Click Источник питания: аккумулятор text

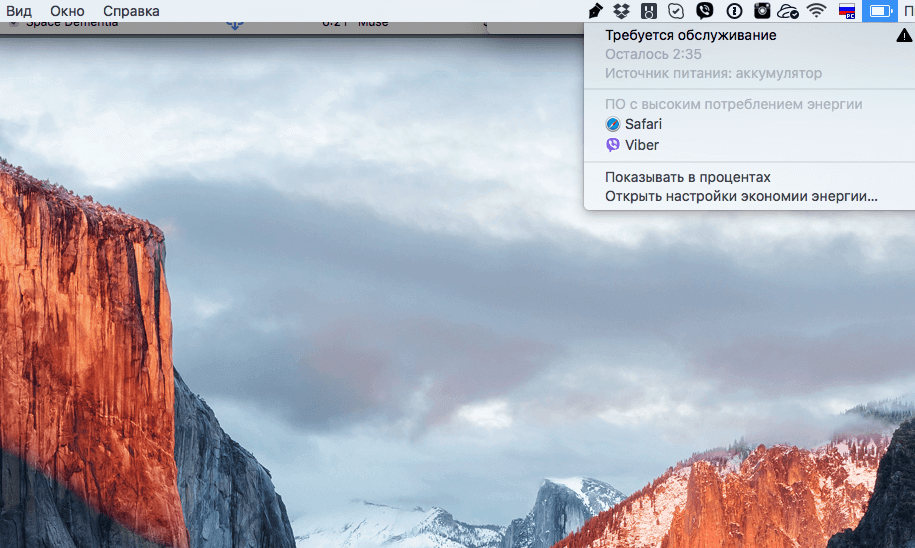click(x=713, y=74)
